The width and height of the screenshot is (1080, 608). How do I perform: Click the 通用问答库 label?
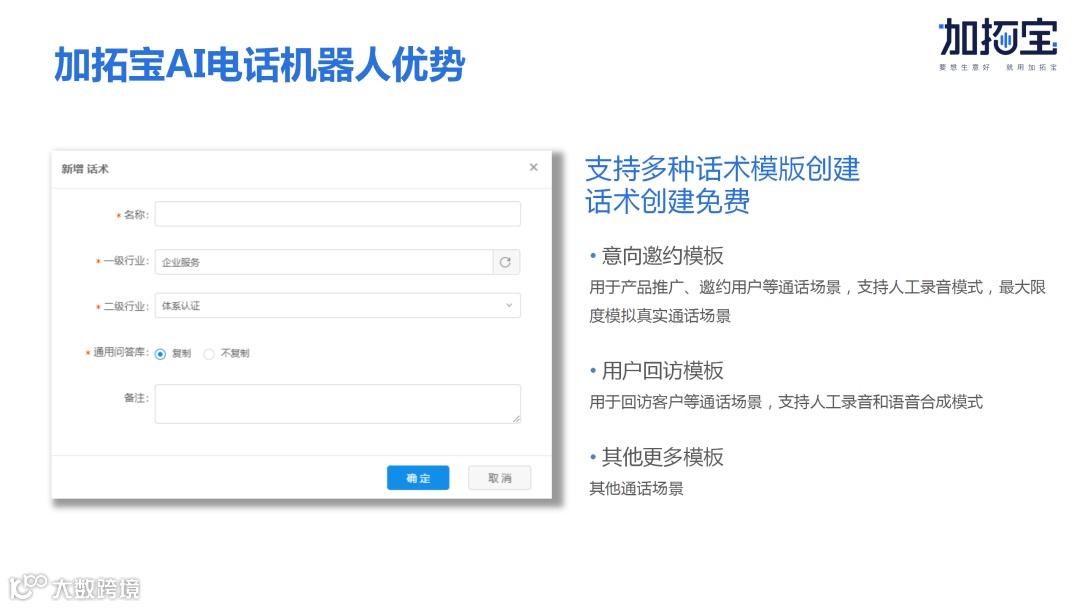[x=121, y=353]
